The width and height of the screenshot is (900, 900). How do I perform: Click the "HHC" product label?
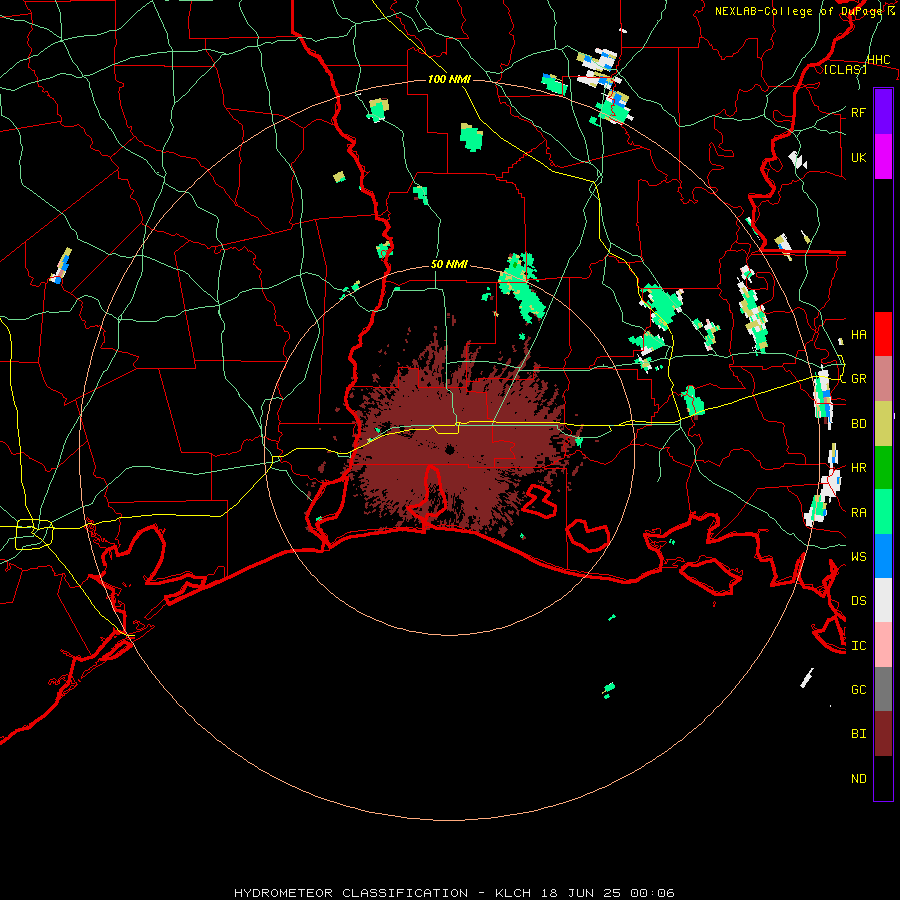coord(879,60)
